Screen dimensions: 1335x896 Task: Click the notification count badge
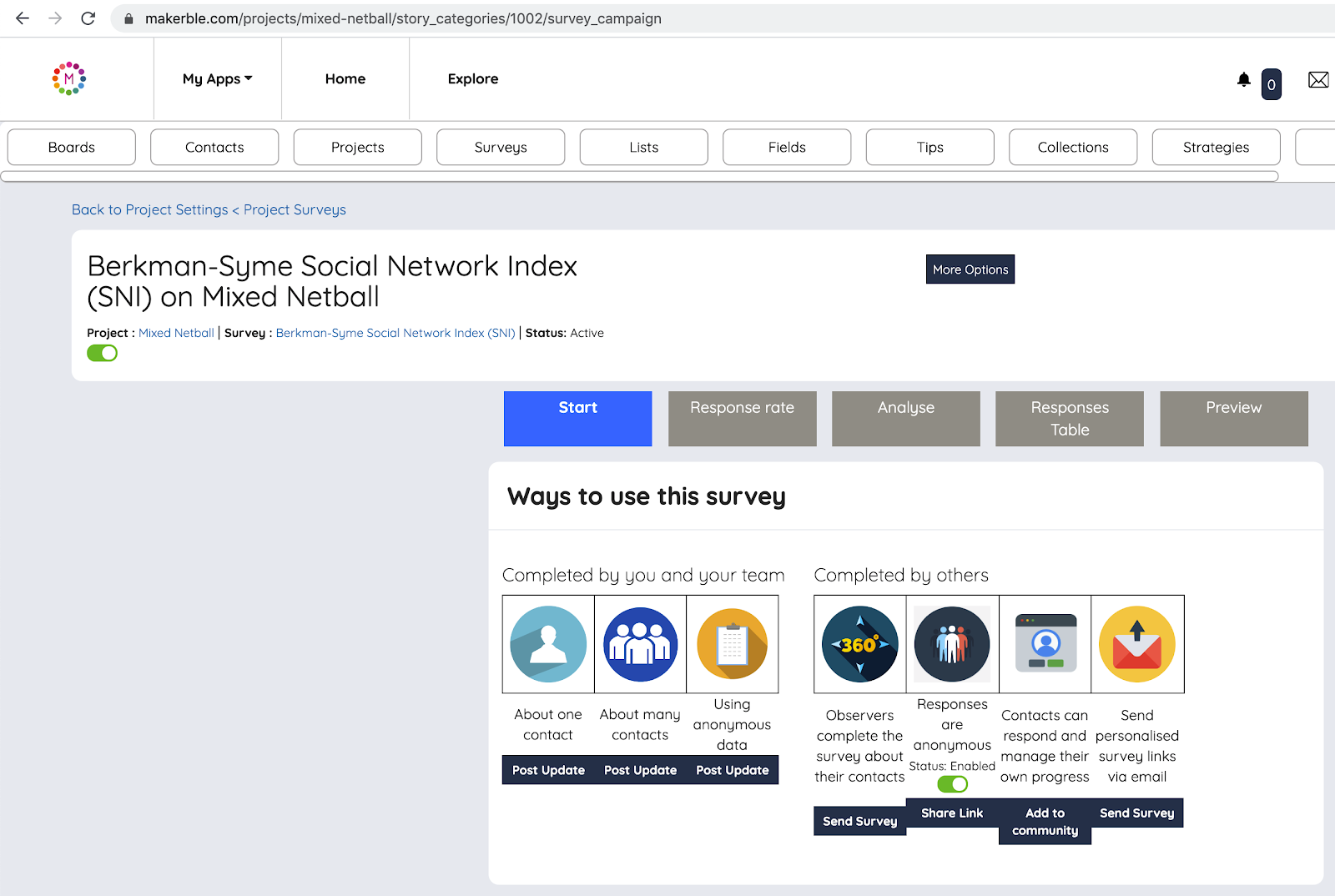coord(1271,84)
